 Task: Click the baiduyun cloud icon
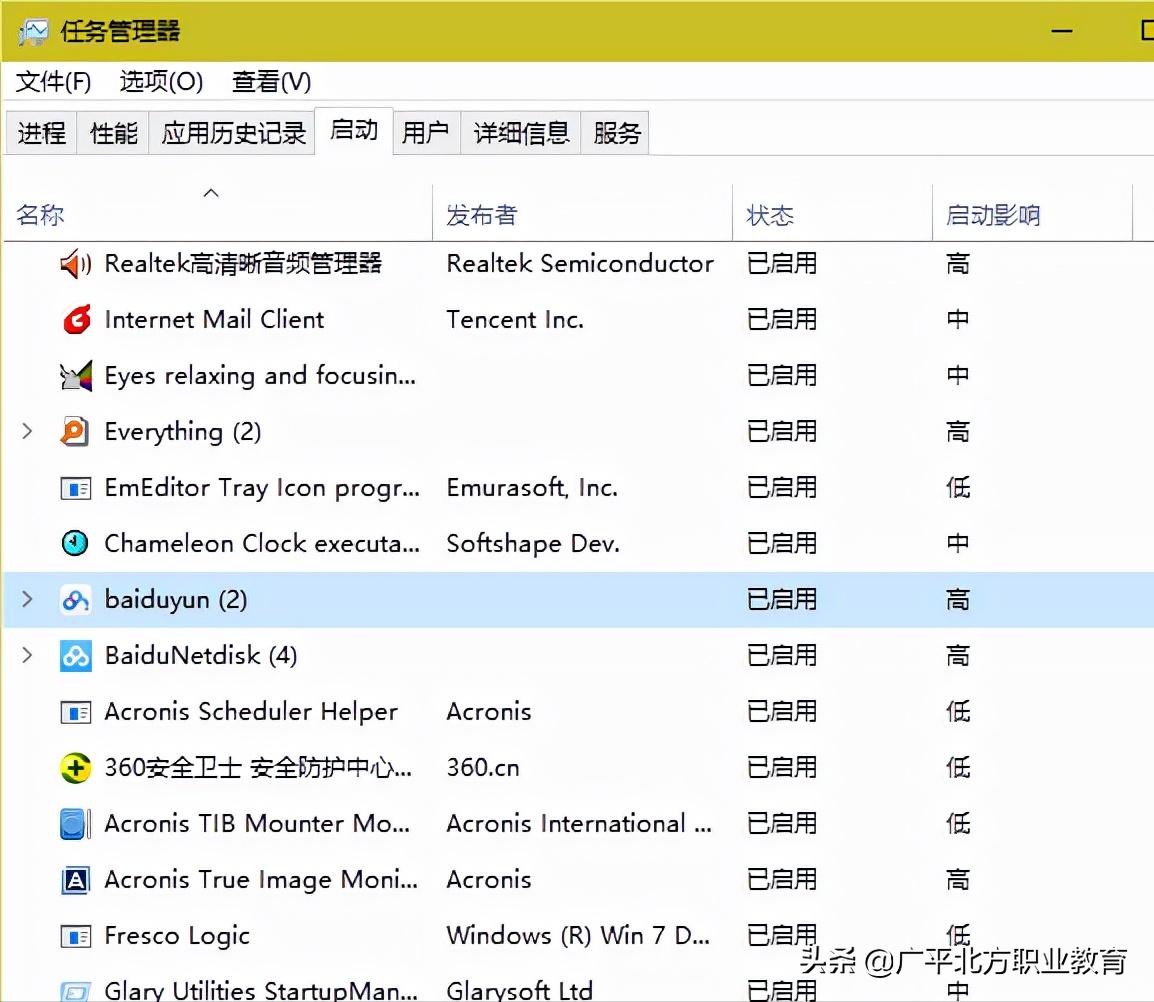76,599
